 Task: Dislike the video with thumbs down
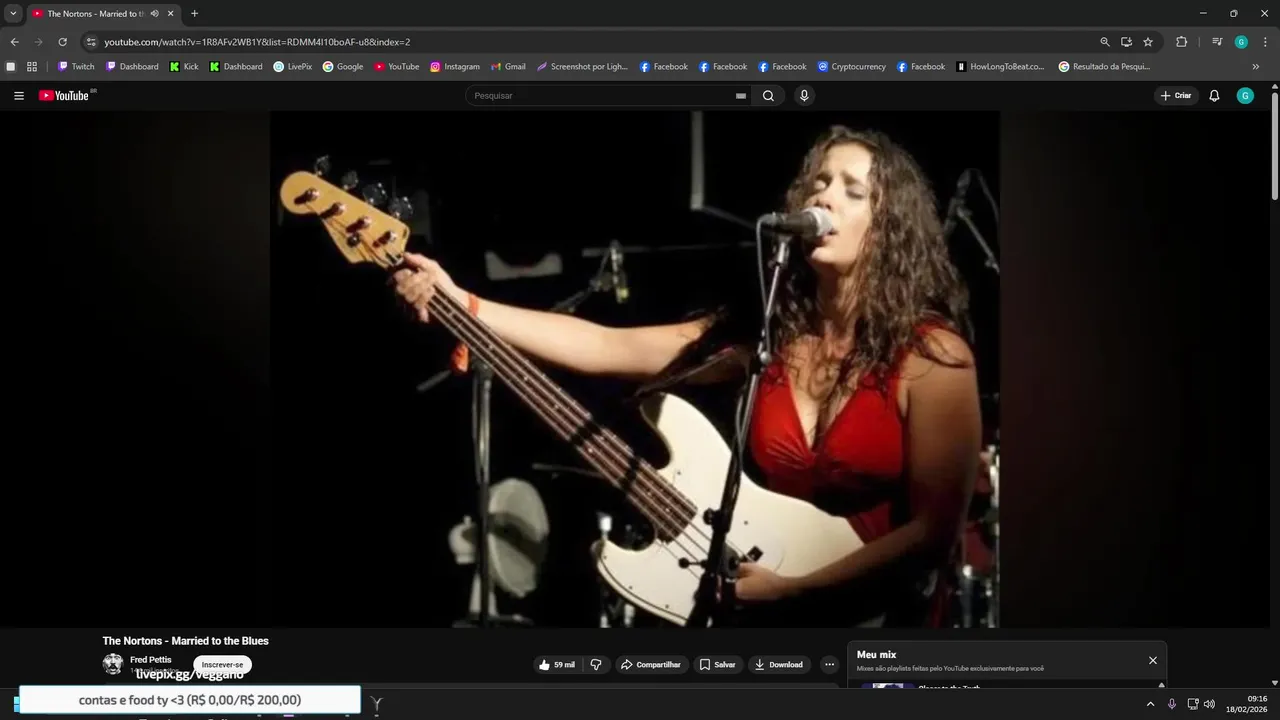[596, 665]
